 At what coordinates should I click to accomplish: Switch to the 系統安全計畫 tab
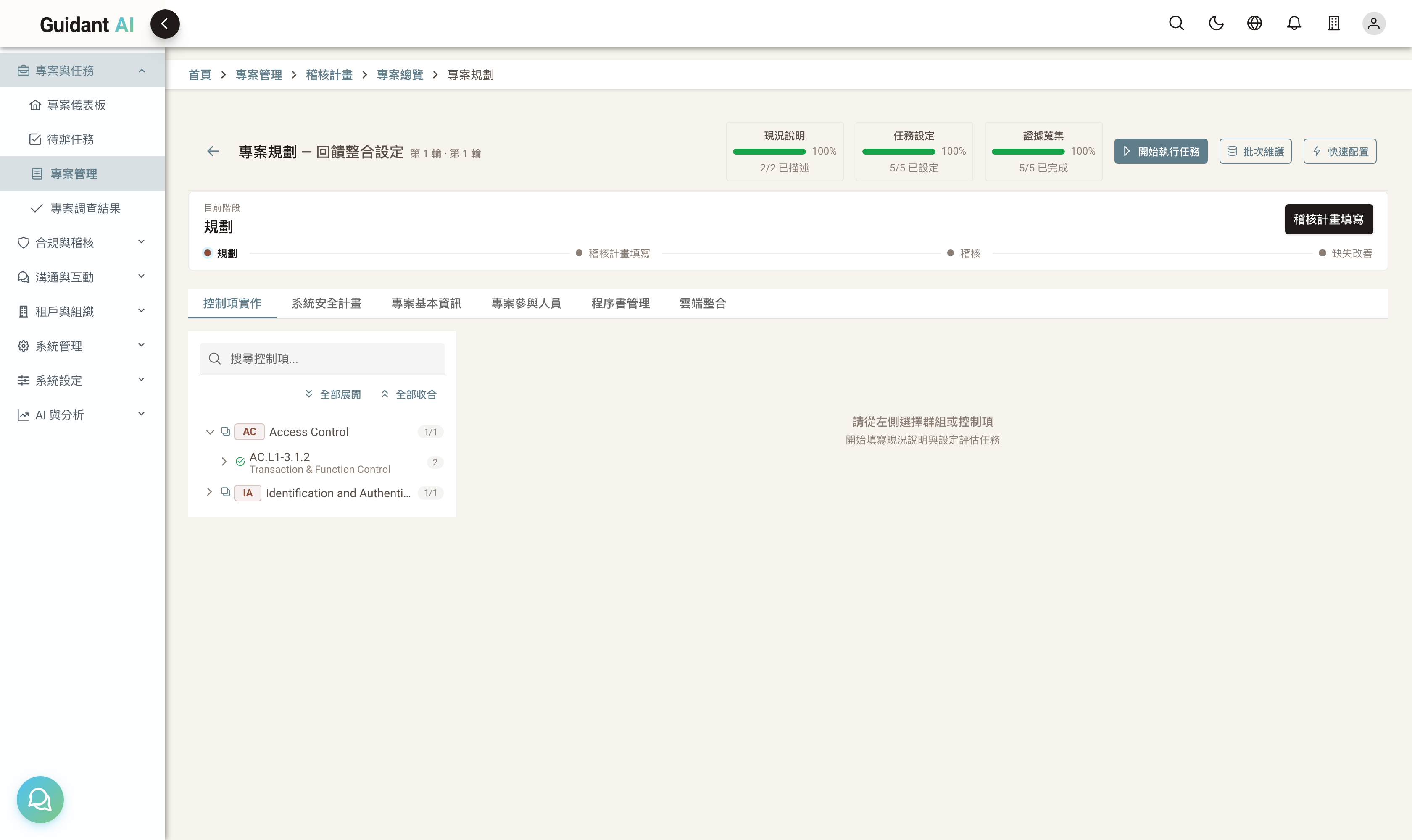click(326, 303)
